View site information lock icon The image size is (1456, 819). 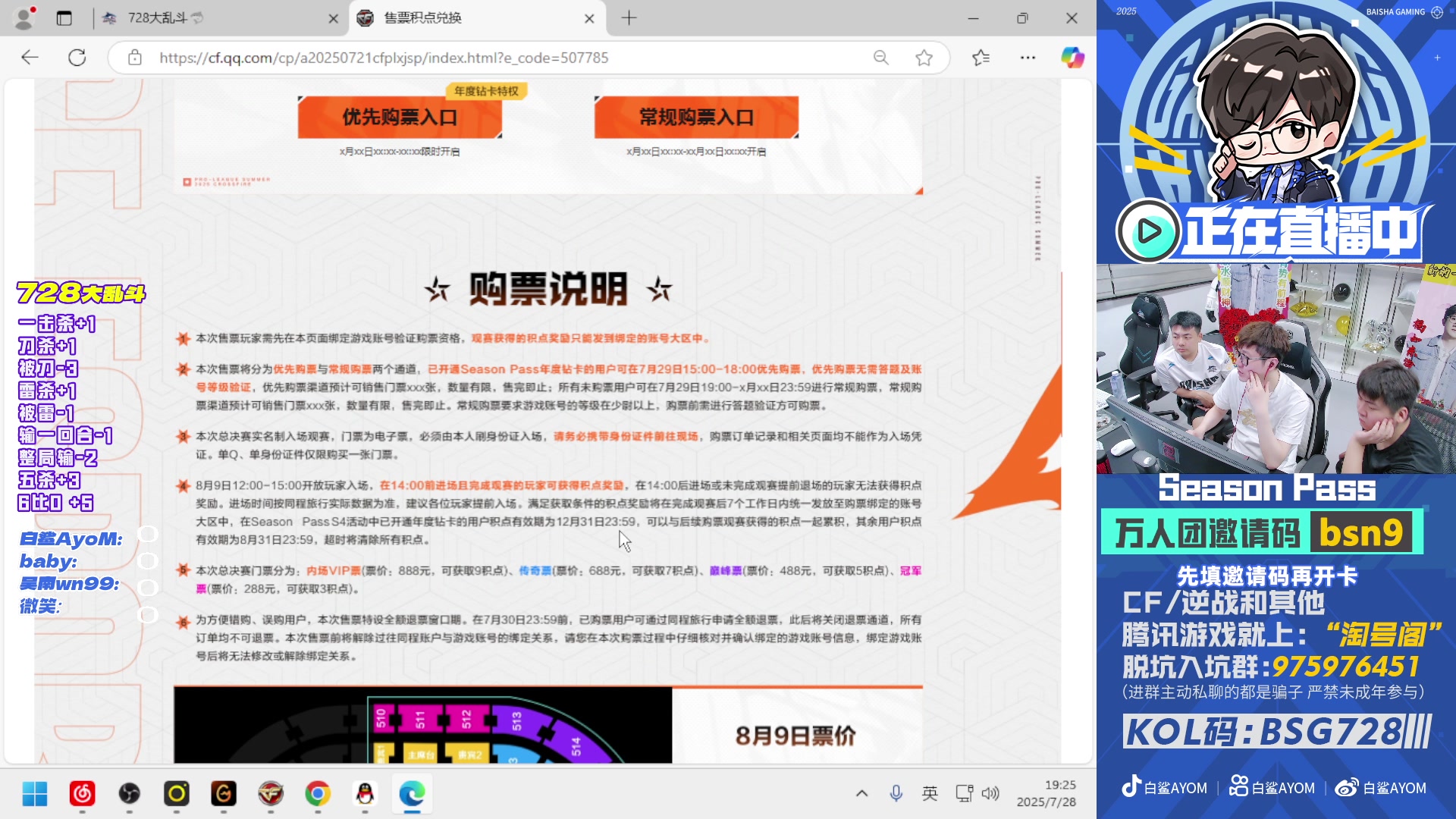[135, 58]
